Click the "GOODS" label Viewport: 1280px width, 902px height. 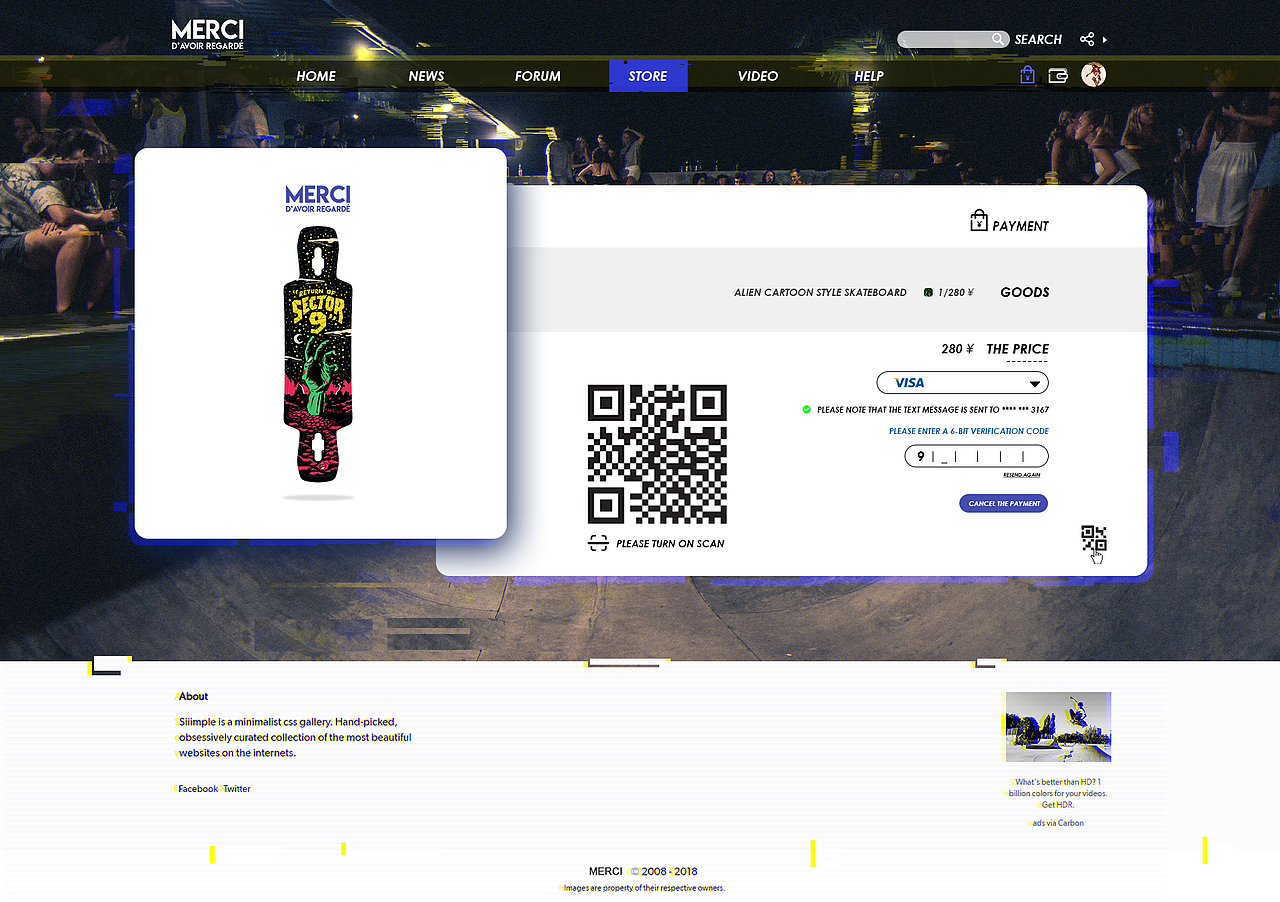point(1025,293)
